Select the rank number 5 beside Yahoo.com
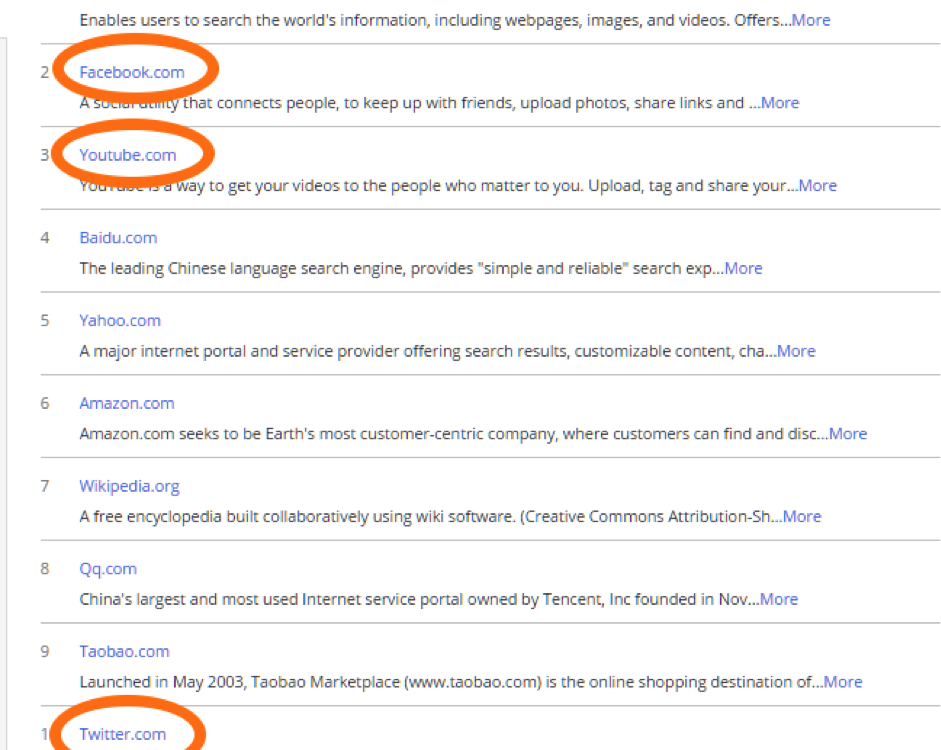Image resolution: width=941 pixels, height=750 pixels. (x=45, y=321)
